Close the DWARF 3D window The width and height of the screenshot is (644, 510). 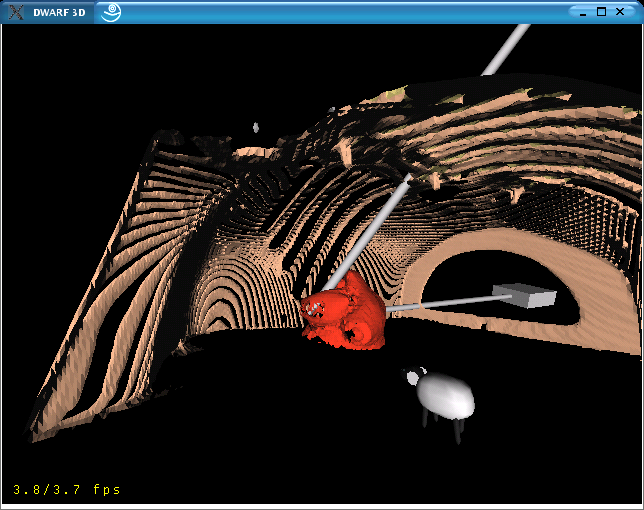click(x=620, y=11)
